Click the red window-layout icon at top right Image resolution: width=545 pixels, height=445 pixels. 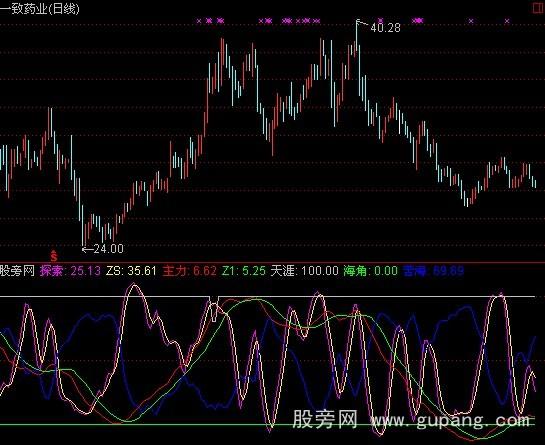point(539,8)
